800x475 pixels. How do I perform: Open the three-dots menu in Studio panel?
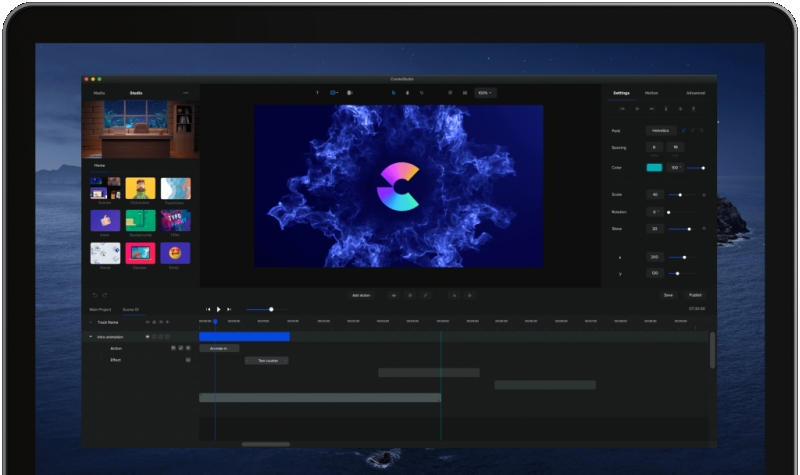tap(185, 93)
